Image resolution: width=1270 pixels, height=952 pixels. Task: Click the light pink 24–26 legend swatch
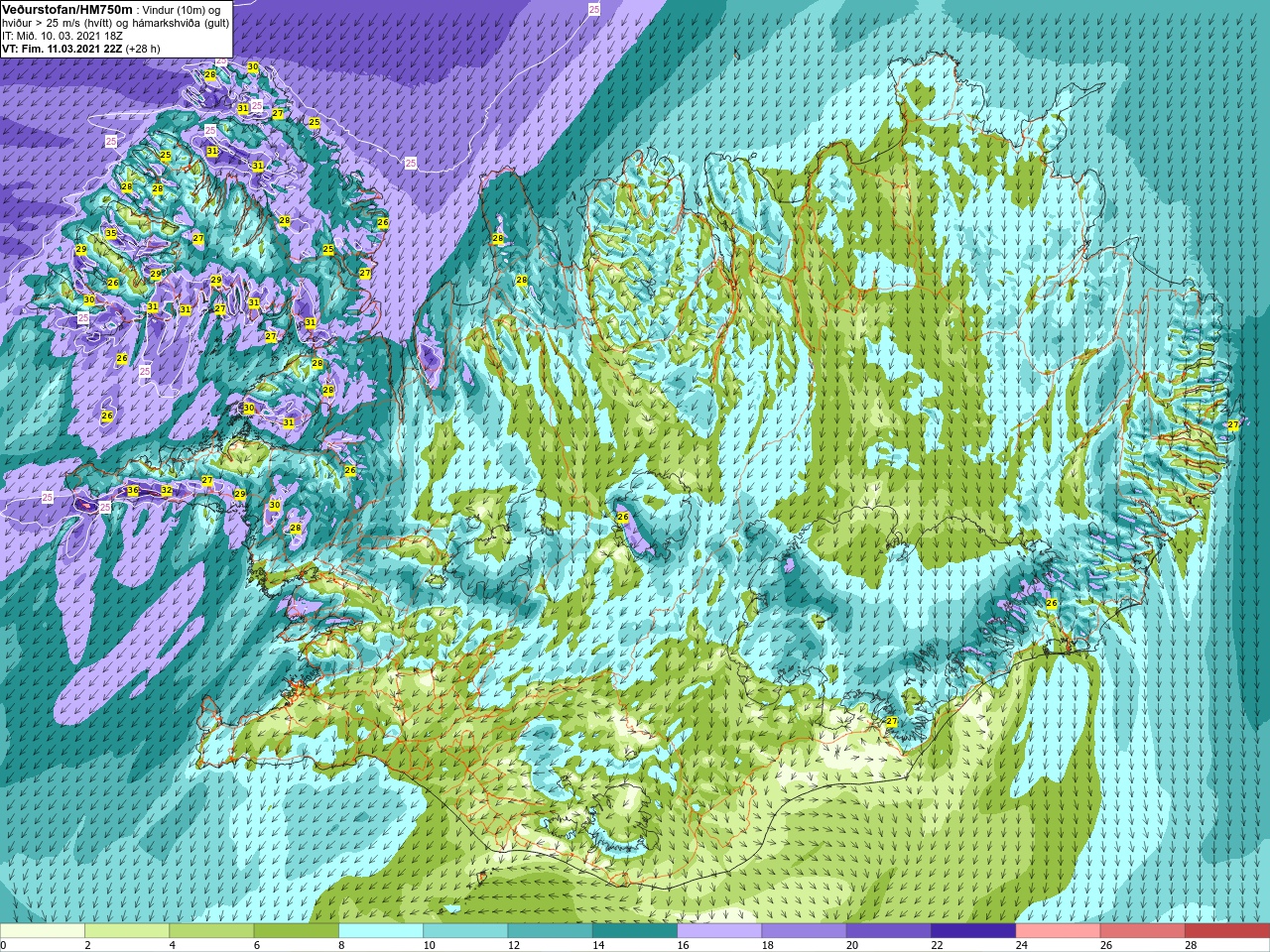point(1058,931)
